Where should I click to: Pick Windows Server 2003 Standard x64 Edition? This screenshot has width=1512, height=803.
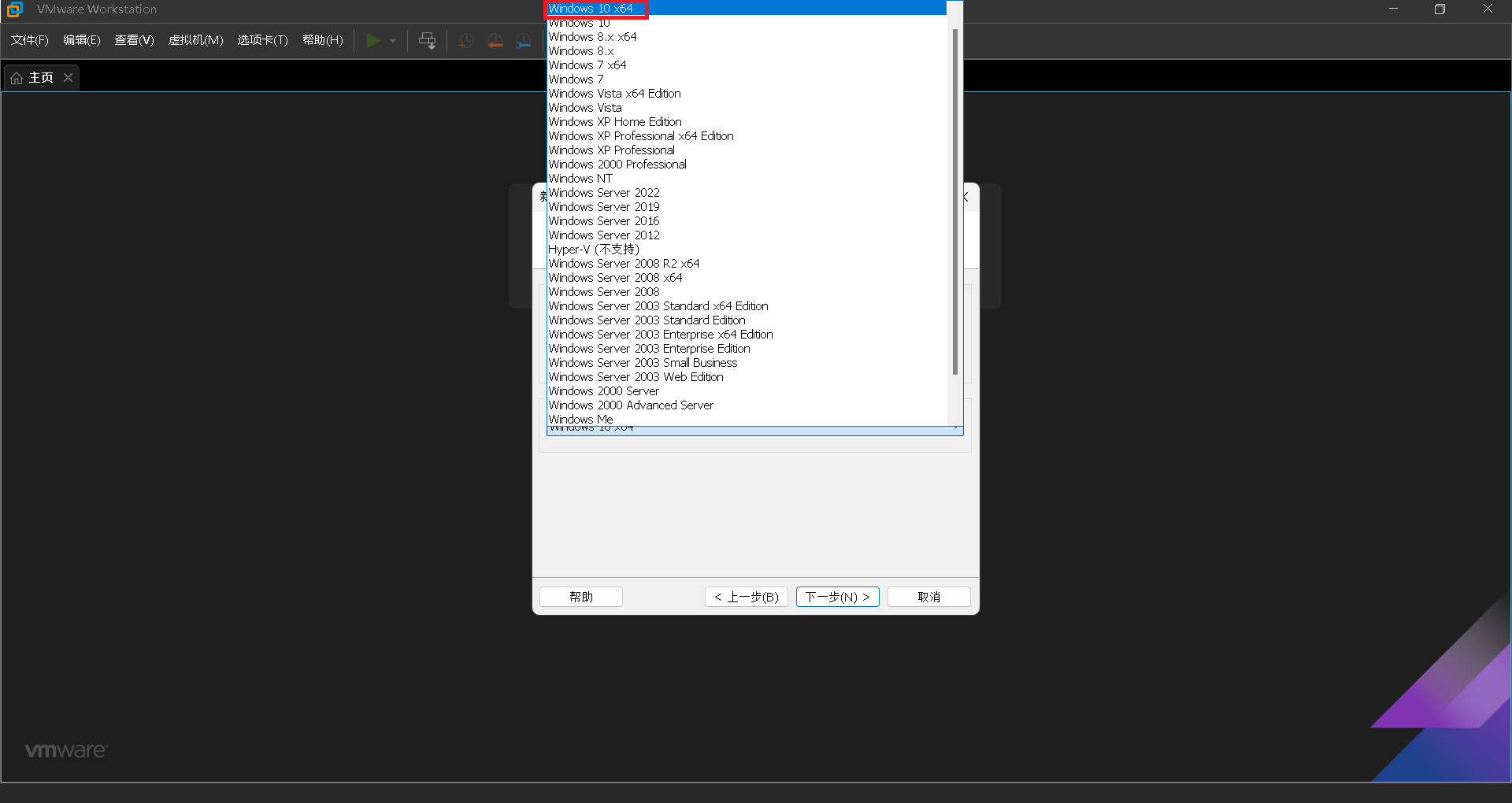click(747, 306)
